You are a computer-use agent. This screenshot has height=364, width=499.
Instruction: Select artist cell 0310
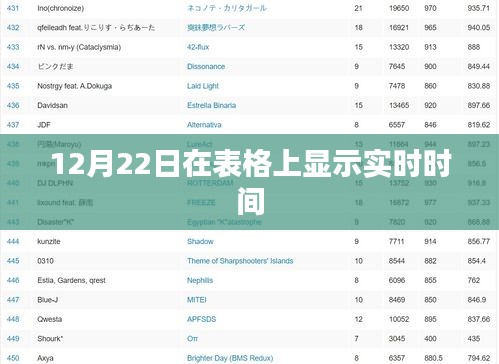point(45,261)
